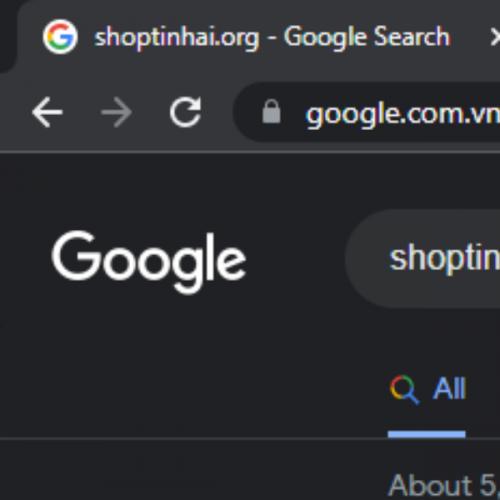Viewport: 500px width, 500px height.
Task: Click the empty area between the logo and search box
Action: click(296, 259)
